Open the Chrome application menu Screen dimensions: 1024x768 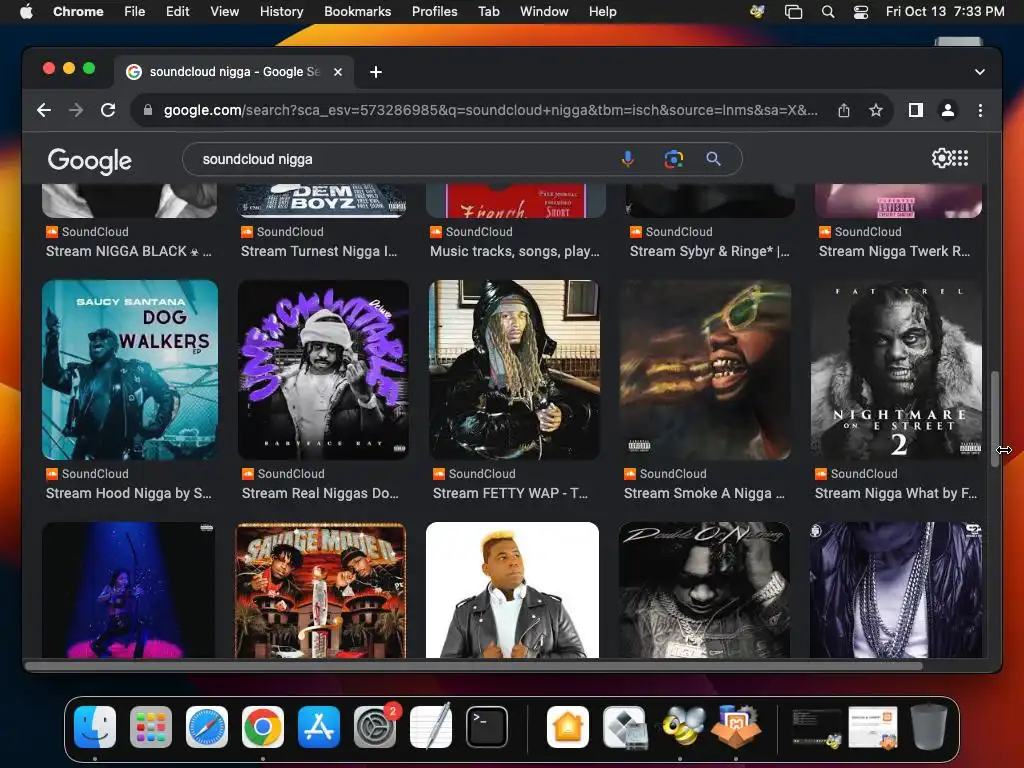(x=78, y=11)
